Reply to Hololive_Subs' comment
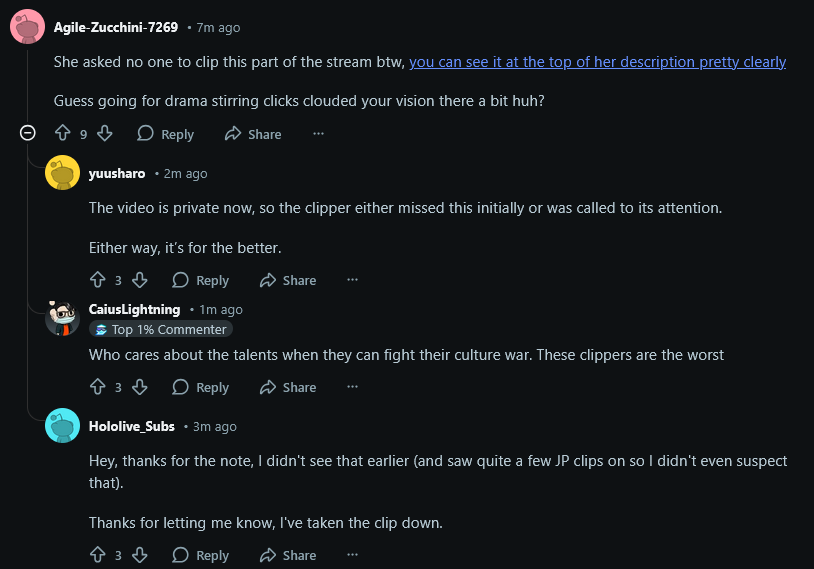This screenshot has height=569, width=814. pyautogui.click(x=201, y=555)
